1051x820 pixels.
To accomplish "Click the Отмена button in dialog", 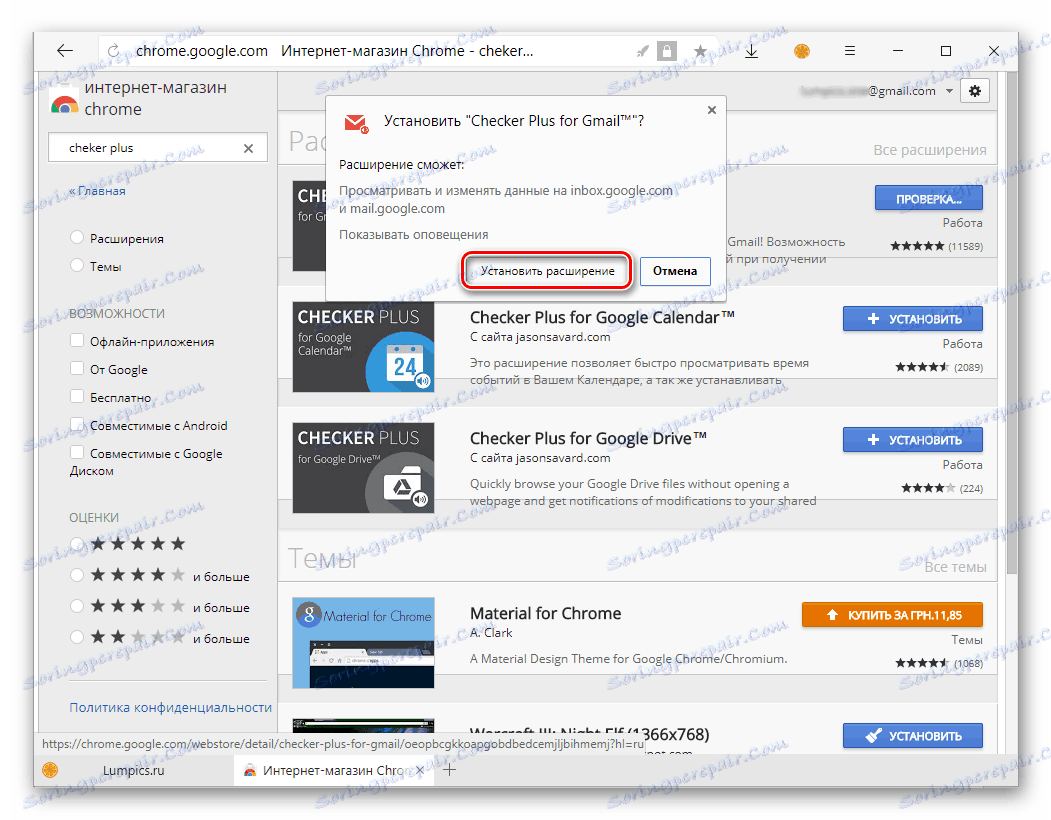I will pos(675,271).
